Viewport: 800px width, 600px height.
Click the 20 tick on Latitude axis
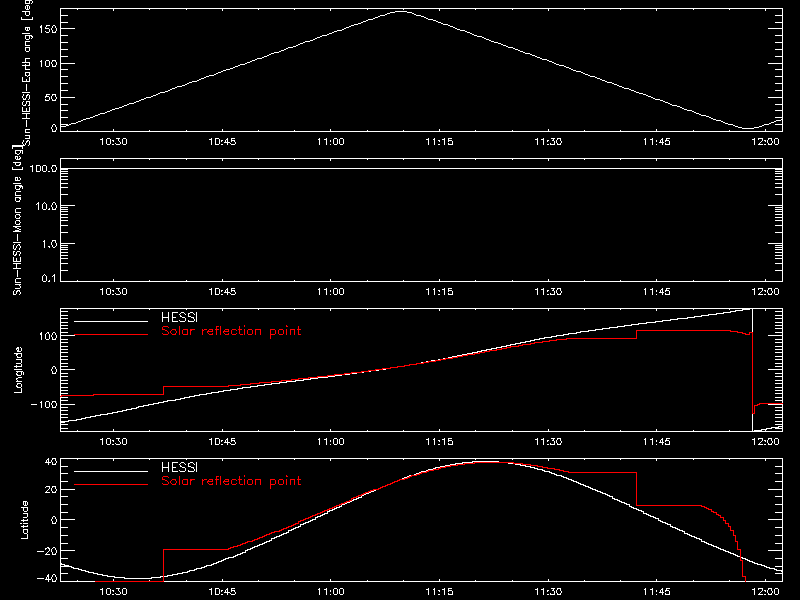pyautogui.click(x=51, y=489)
